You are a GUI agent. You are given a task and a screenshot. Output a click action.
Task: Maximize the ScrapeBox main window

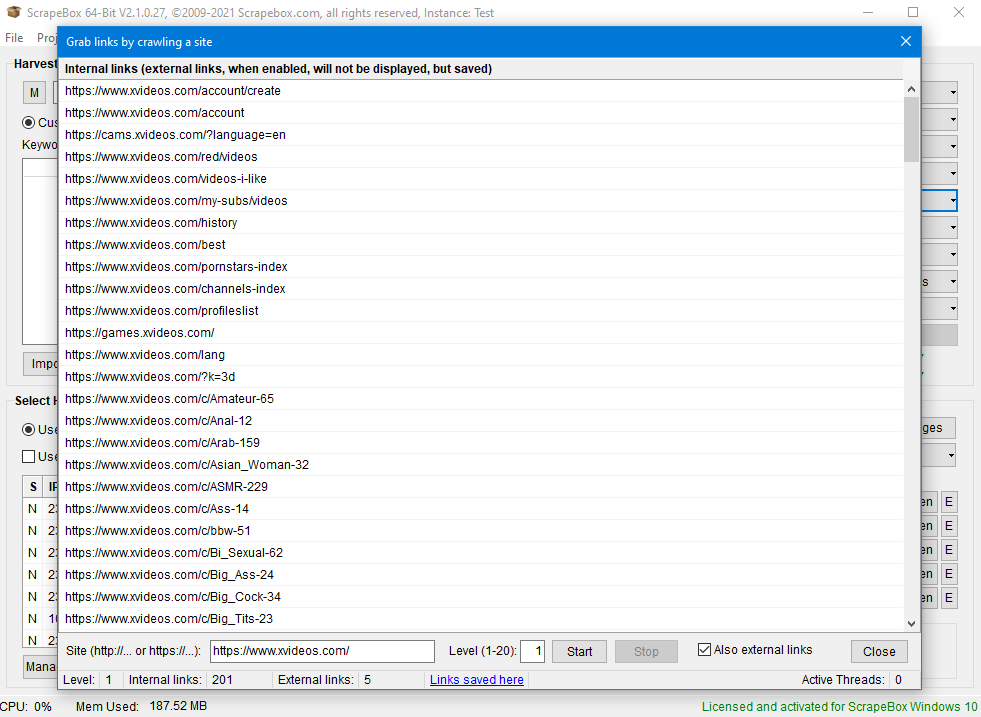(913, 12)
